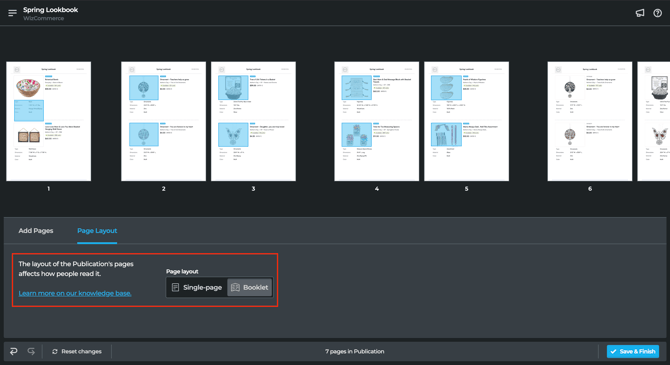
Task: Select page 4 thumbnail
Action: point(376,121)
